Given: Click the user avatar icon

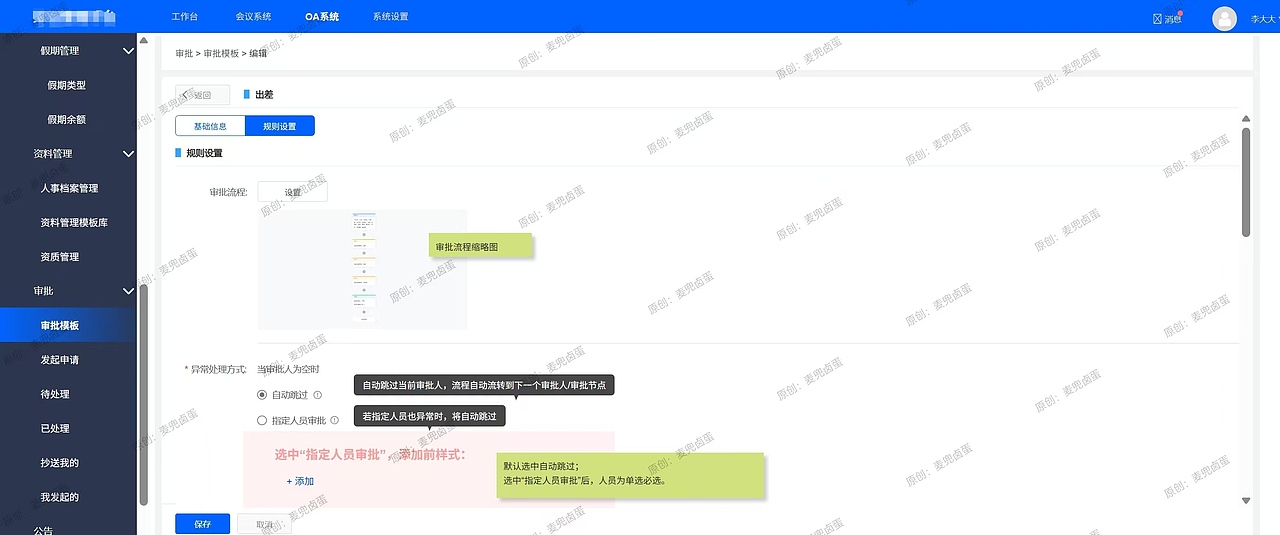Looking at the screenshot, I should 1224,18.
